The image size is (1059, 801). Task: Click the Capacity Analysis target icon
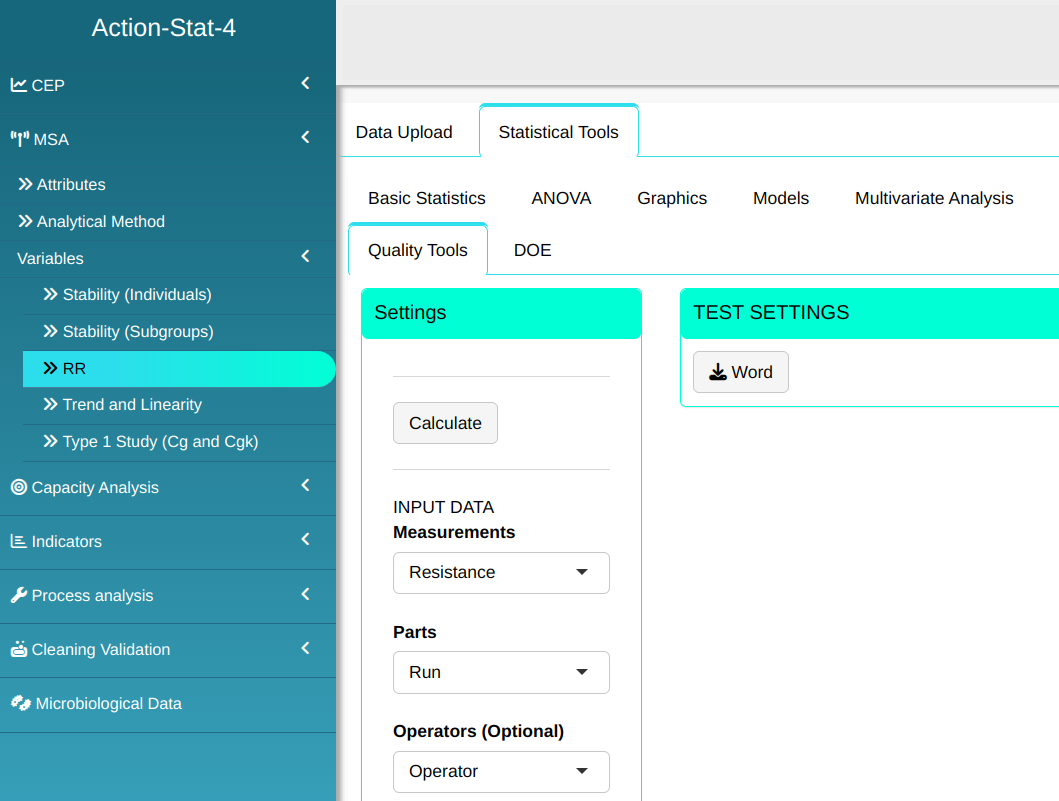tap(18, 487)
